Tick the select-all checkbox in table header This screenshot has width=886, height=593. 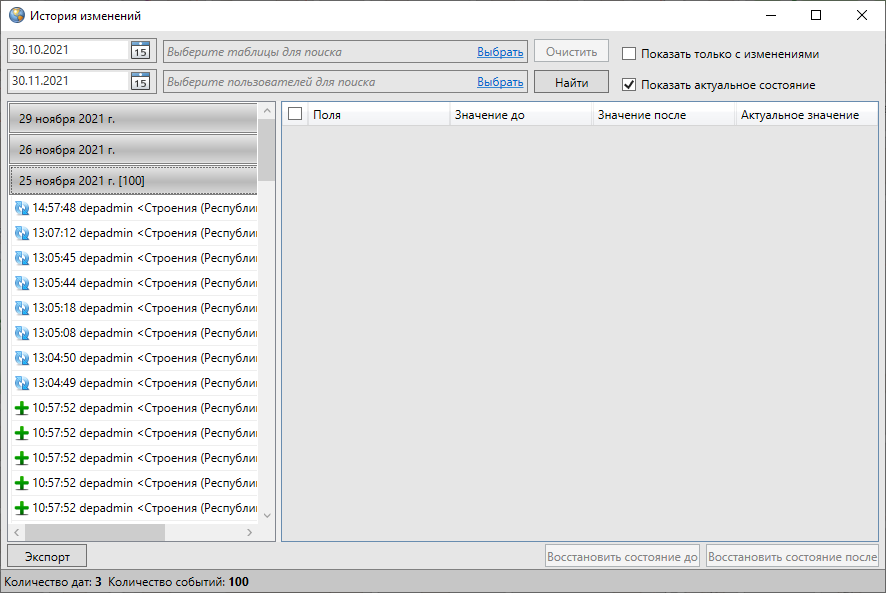point(295,115)
